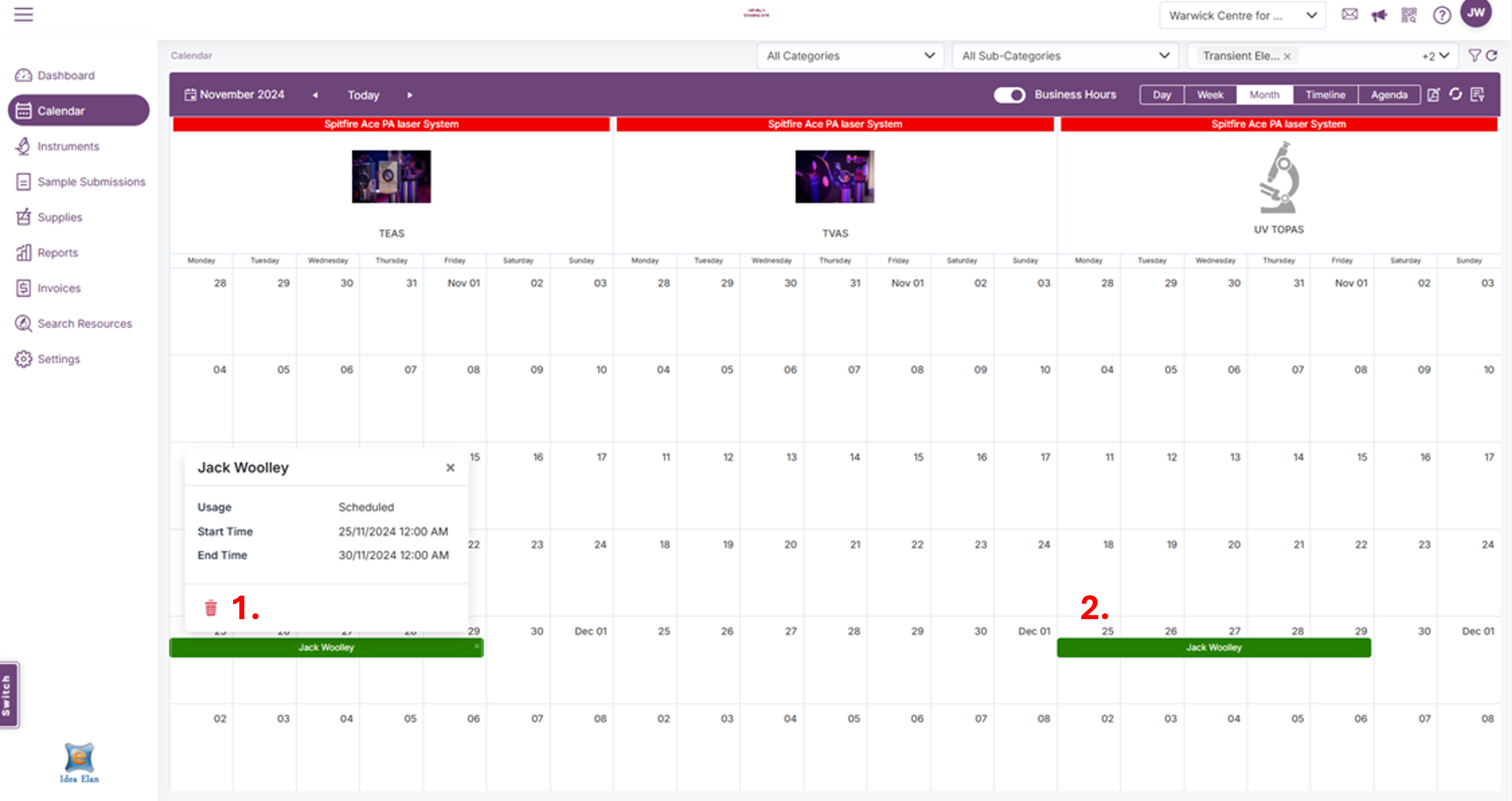Open the hamburger menu icon
Image resolution: width=1512 pixels, height=801 pixels.
coord(23,15)
